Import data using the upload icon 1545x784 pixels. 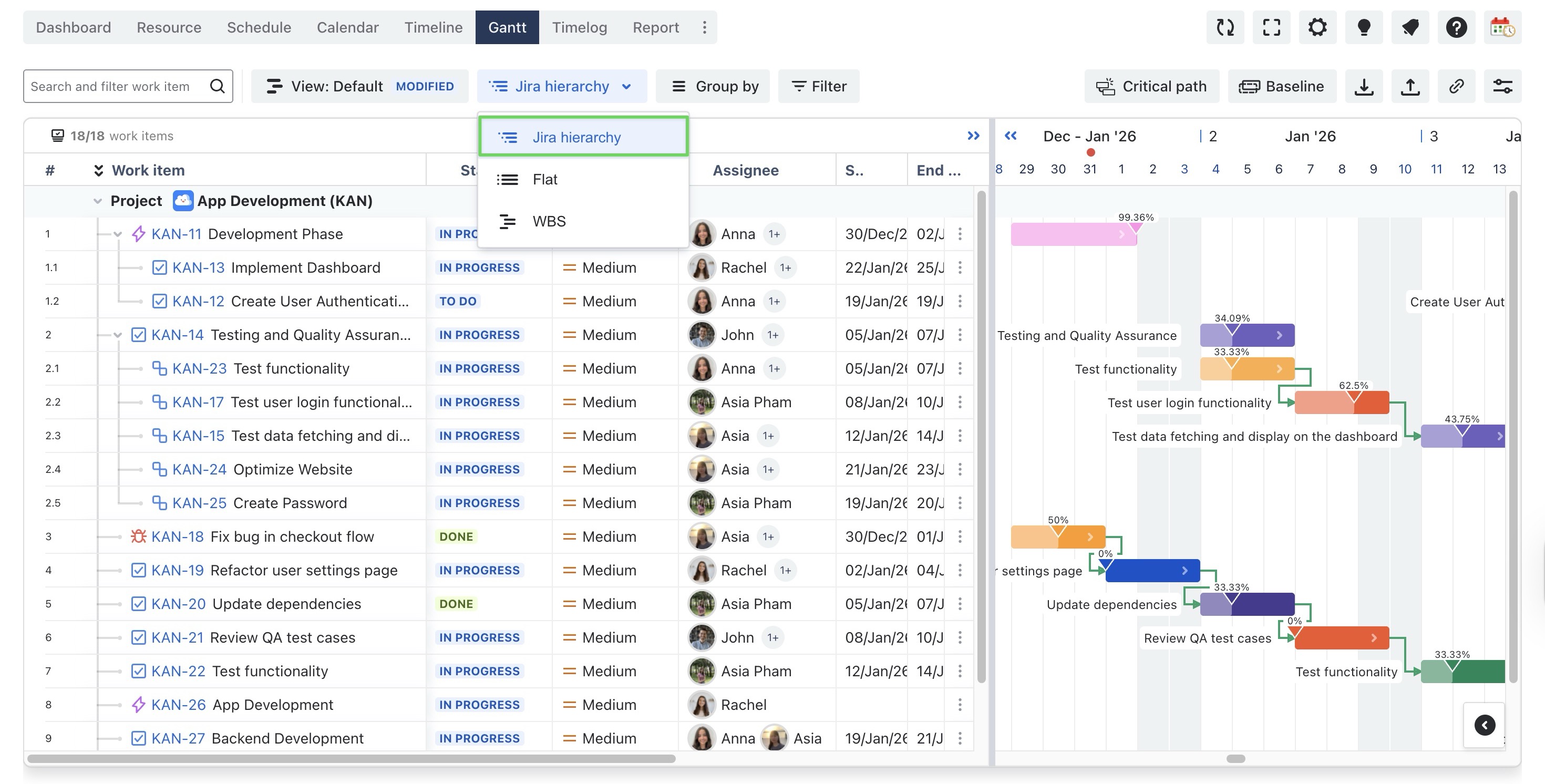pyautogui.click(x=1410, y=86)
